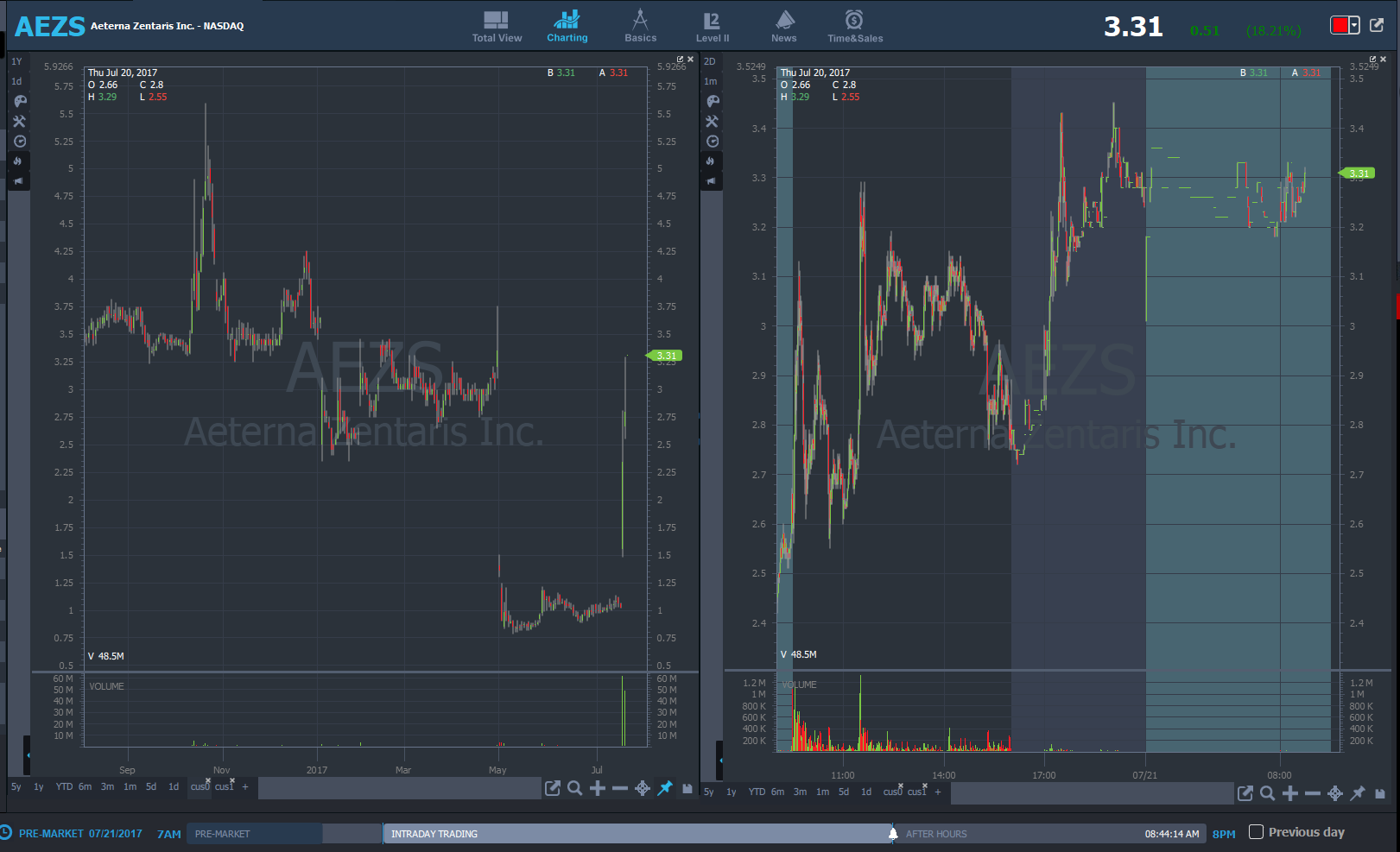The image size is (1400, 852).
Task: Set left chart range to 5d
Action: click(151, 787)
